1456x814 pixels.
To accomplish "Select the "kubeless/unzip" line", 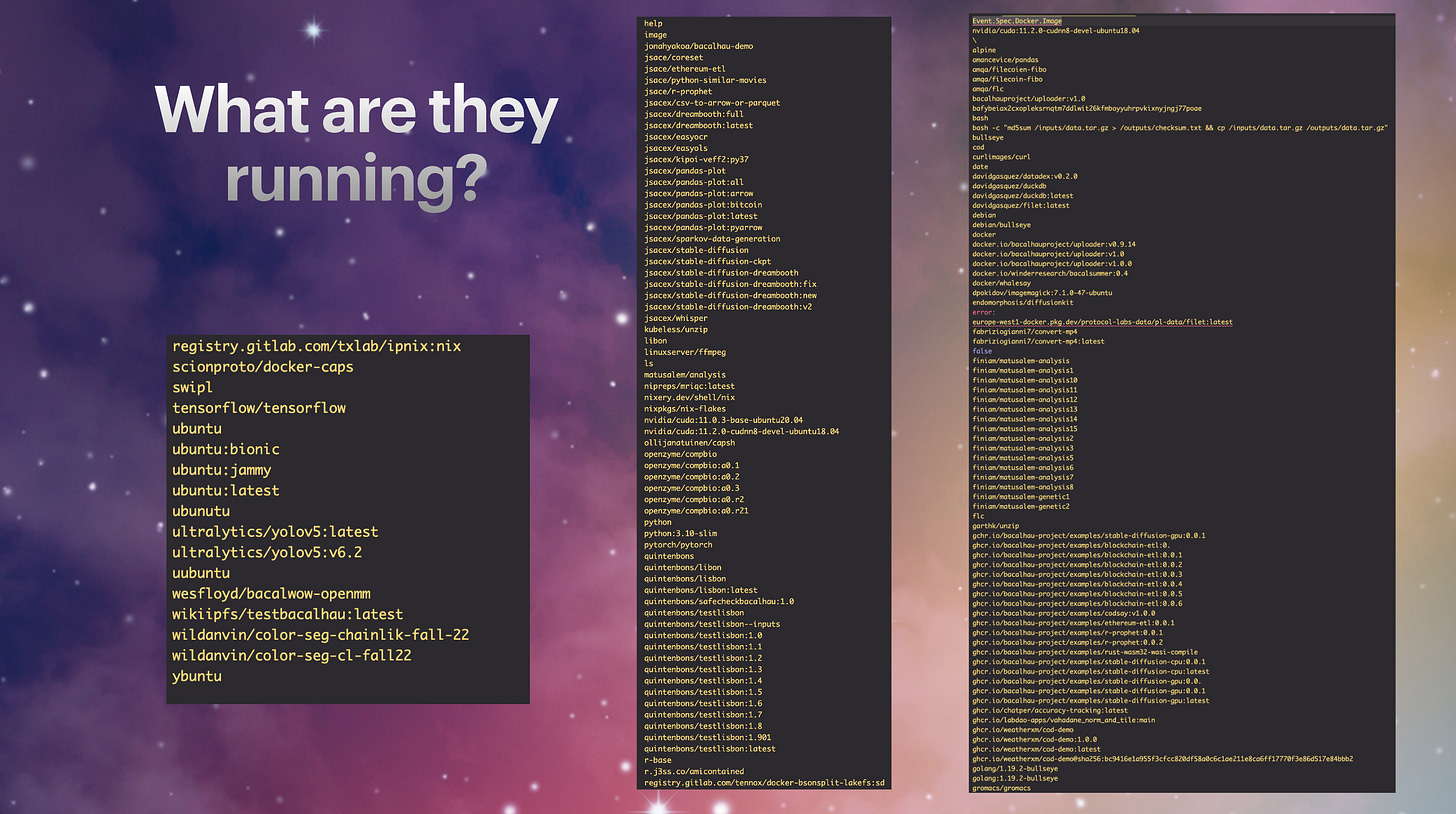I will [x=676, y=329].
